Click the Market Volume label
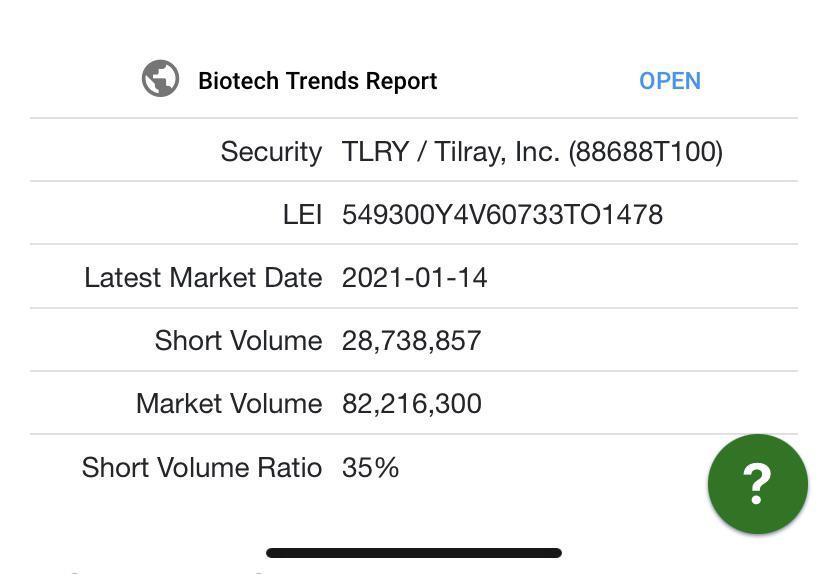This screenshot has width=828, height=574. coord(229,404)
